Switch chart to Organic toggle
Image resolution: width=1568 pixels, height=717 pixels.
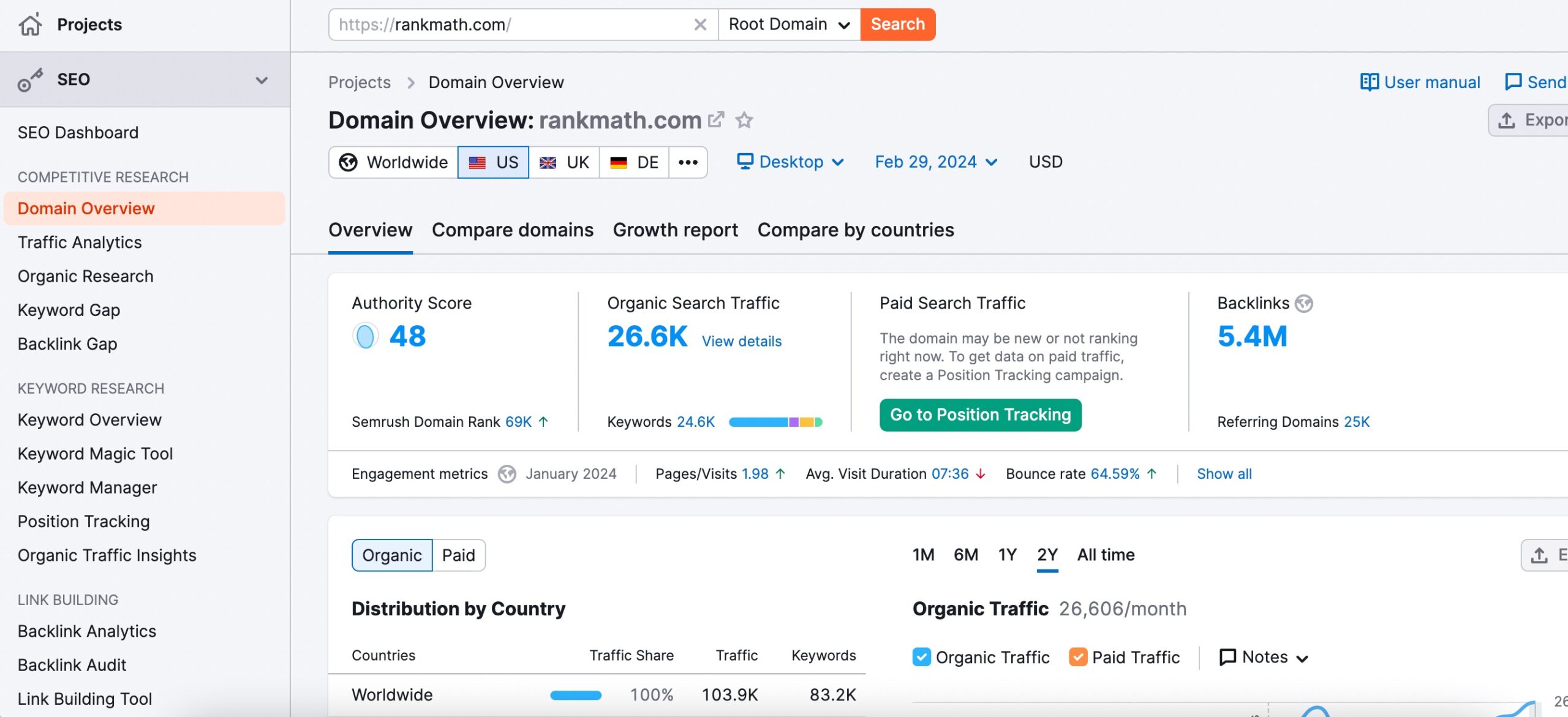coord(392,555)
